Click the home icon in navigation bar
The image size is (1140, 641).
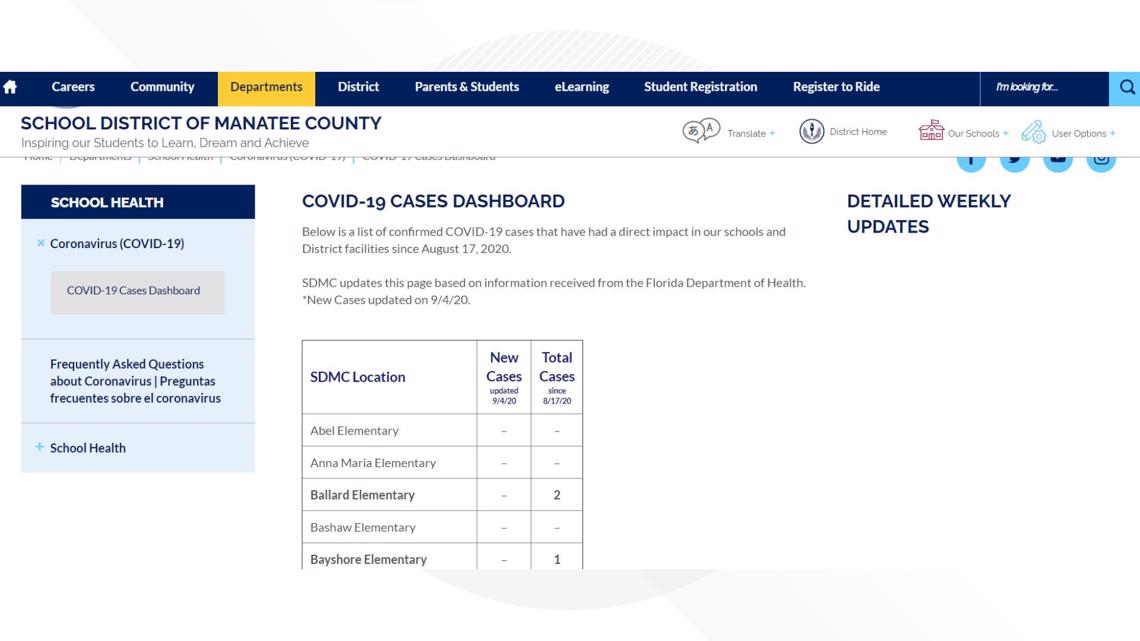[x=10, y=87]
